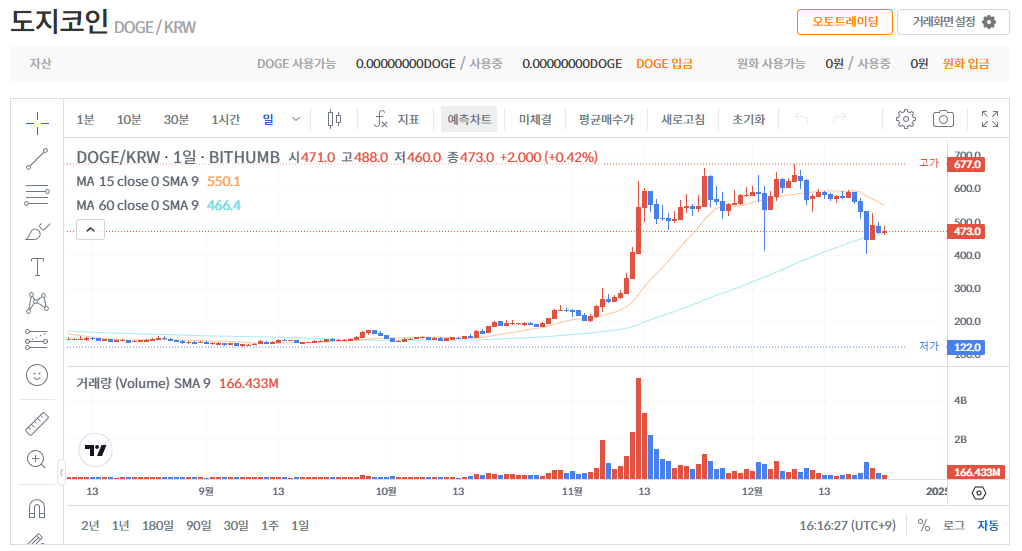
Task: Undo the last chart action
Action: [x=802, y=119]
